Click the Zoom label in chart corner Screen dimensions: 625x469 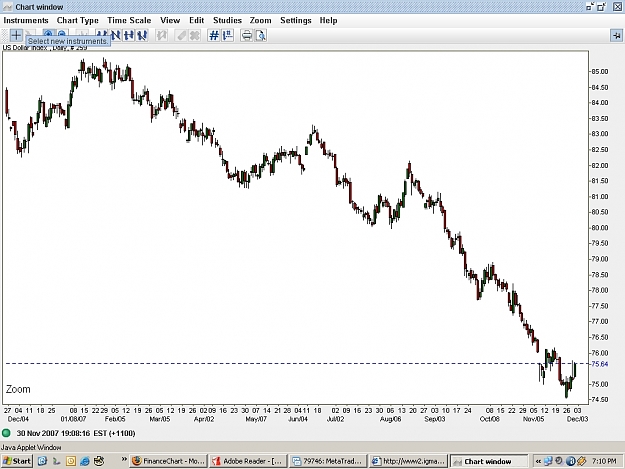(x=18, y=389)
